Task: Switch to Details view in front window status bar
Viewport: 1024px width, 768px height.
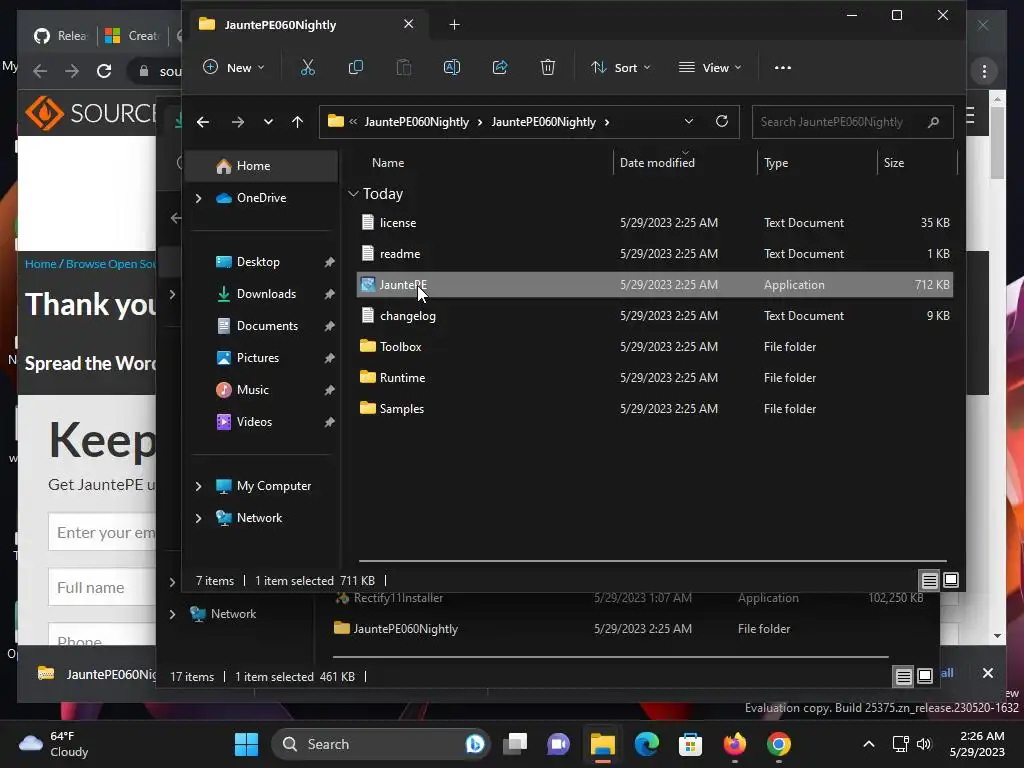Action: 929,580
